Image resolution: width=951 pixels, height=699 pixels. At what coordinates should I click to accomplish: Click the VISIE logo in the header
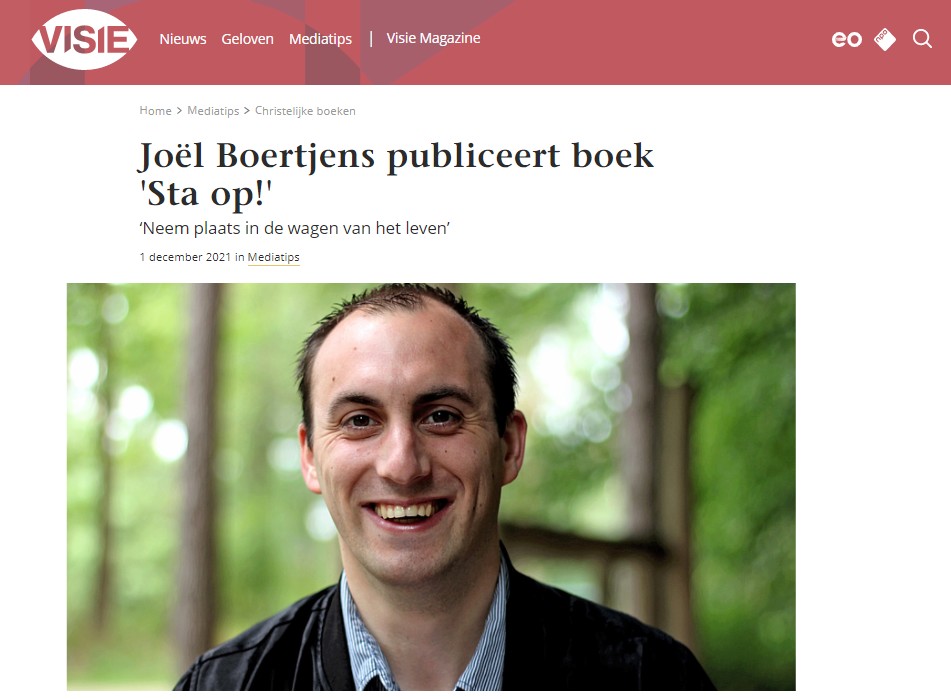coord(84,39)
